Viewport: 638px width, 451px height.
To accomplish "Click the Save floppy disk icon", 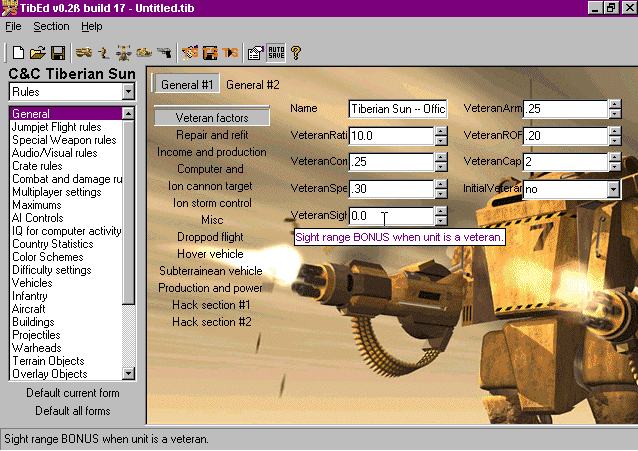I will pos(58,53).
